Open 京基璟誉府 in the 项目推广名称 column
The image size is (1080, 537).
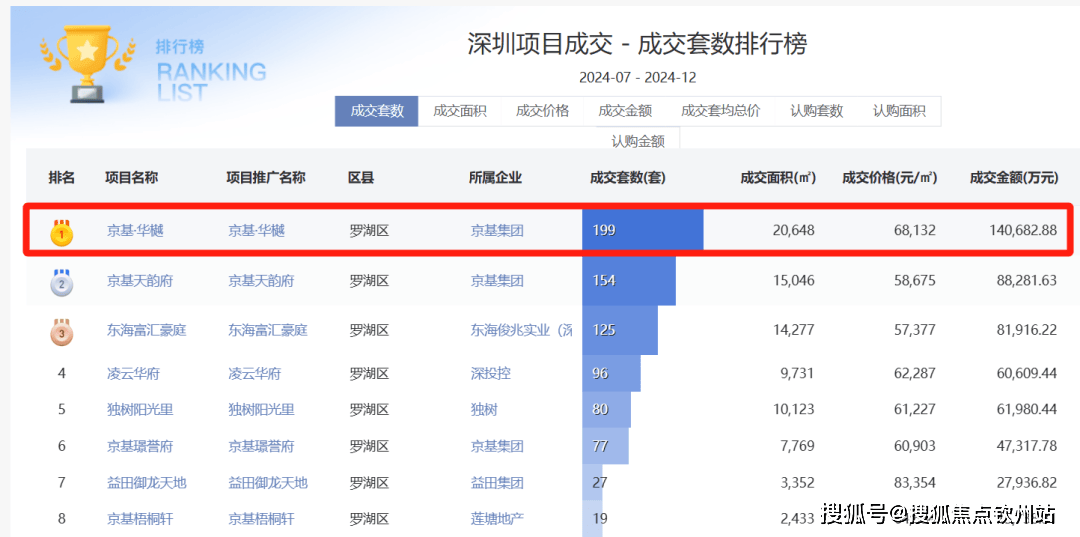pos(261,447)
